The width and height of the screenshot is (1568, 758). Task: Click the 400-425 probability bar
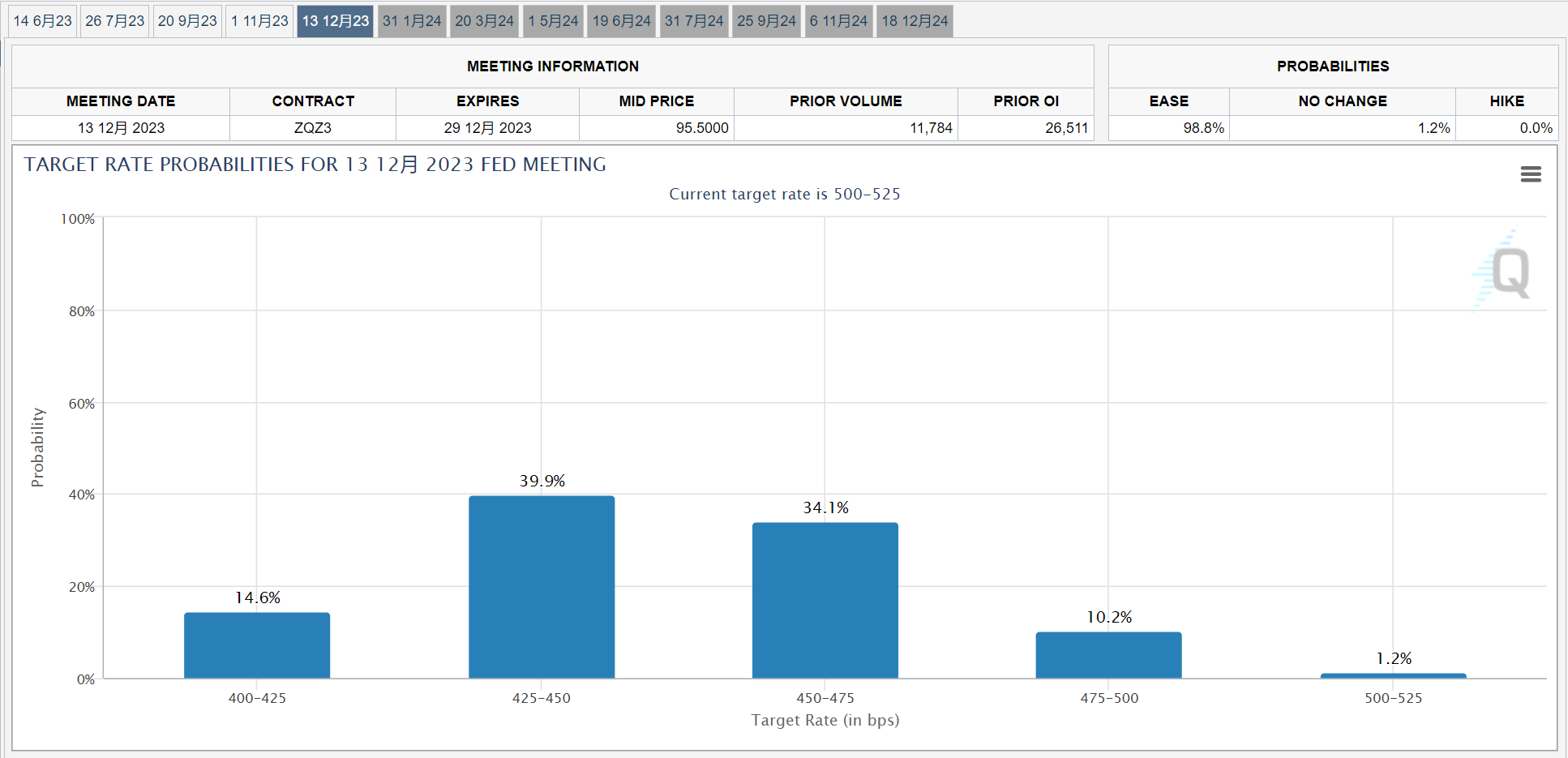tap(257, 645)
